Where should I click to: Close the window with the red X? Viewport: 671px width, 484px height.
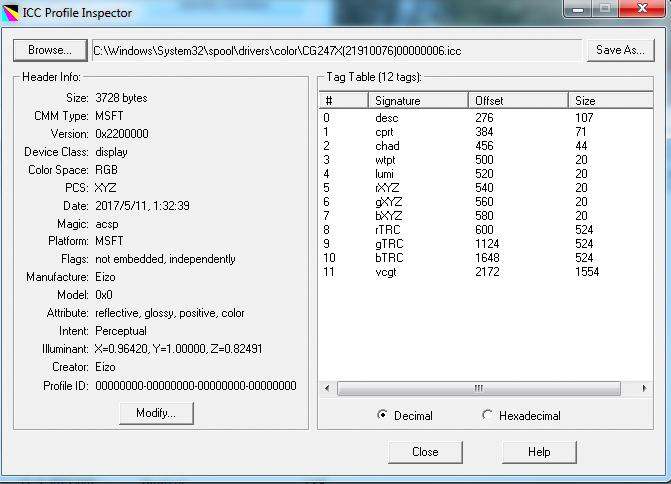click(642, 8)
